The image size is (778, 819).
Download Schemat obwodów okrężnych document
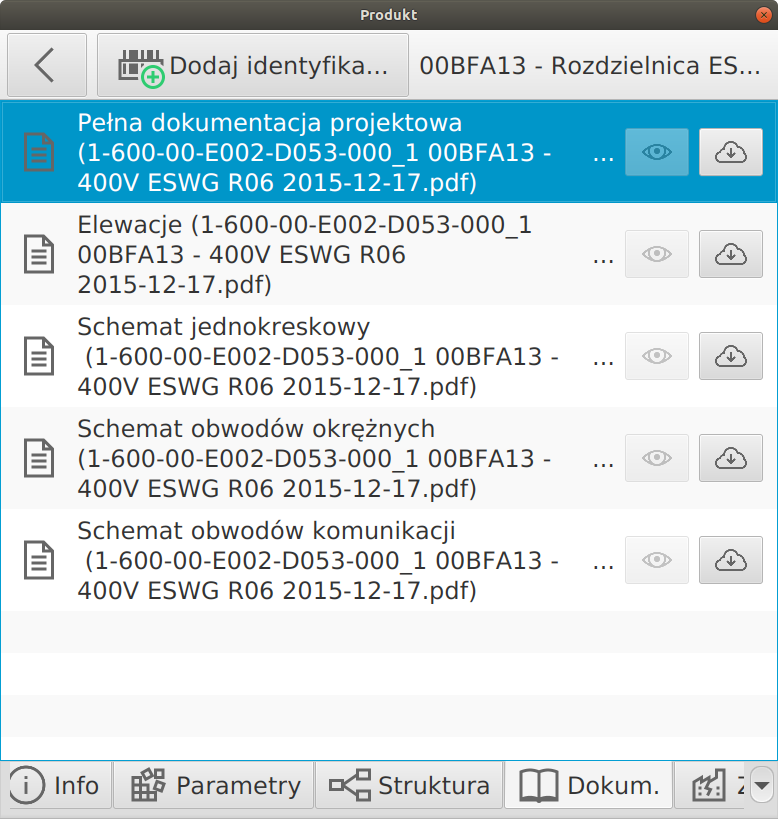coord(730,458)
